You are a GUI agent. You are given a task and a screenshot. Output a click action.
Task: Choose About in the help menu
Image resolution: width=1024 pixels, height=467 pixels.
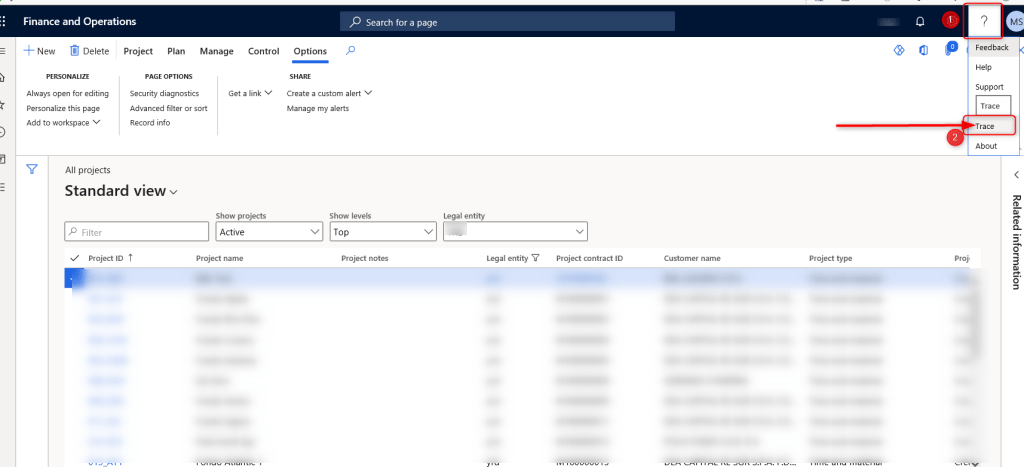986,146
